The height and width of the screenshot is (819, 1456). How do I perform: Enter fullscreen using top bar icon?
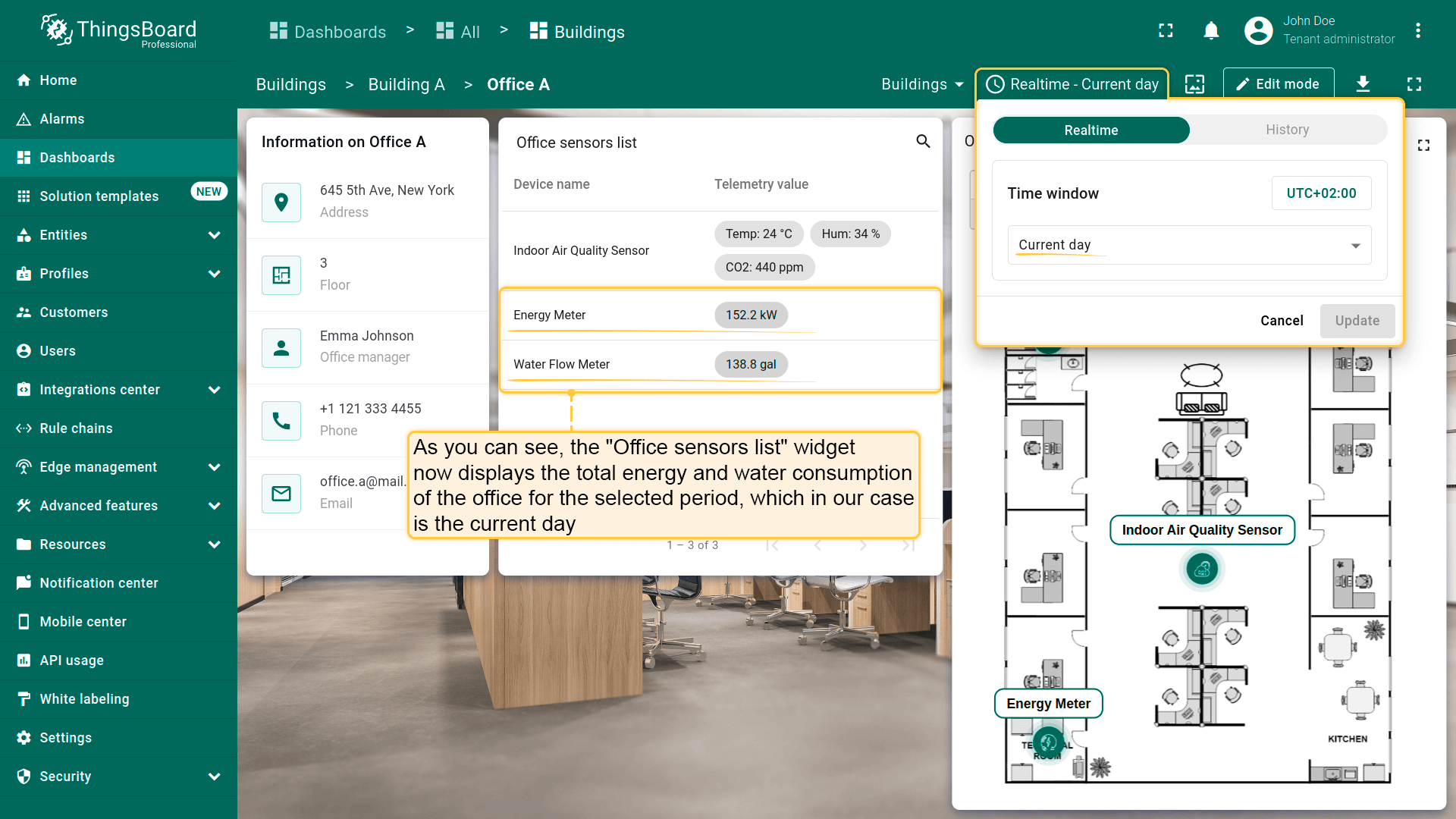[1166, 31]
